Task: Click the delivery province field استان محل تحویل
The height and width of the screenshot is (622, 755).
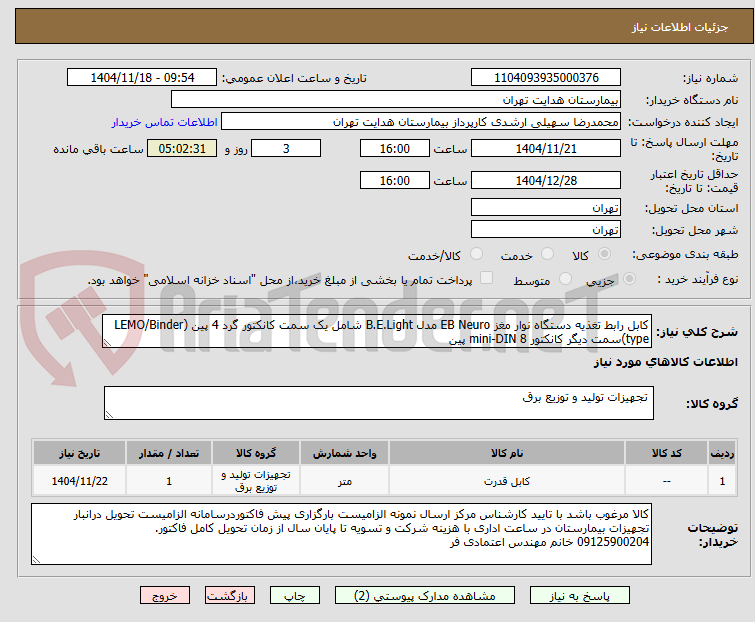Action: click(546, 207)
